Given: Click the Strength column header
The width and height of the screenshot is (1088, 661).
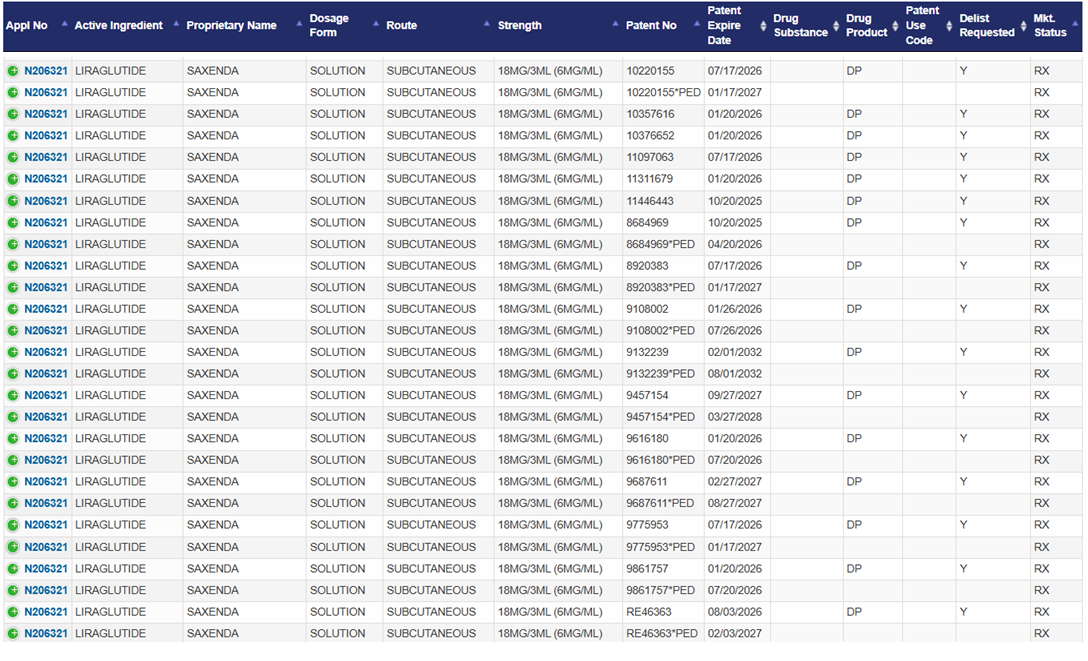Looking at the screenshot, I should 520,26.
